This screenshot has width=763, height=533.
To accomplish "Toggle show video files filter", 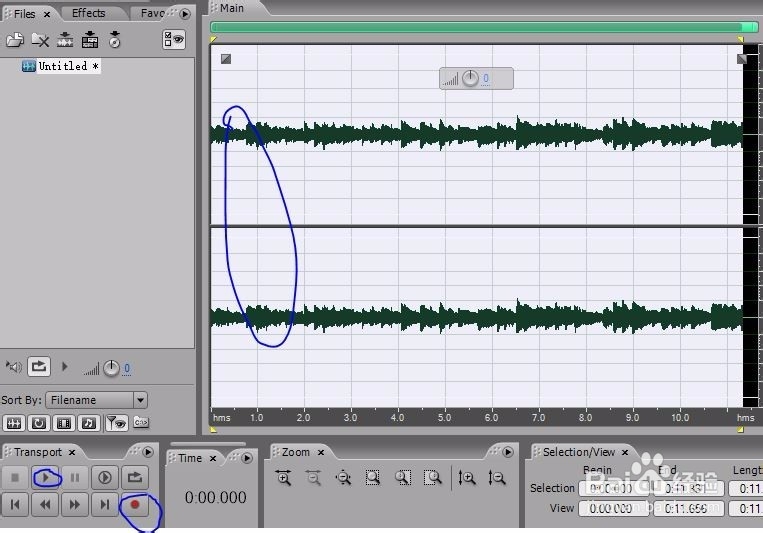I will pos(64,423).
